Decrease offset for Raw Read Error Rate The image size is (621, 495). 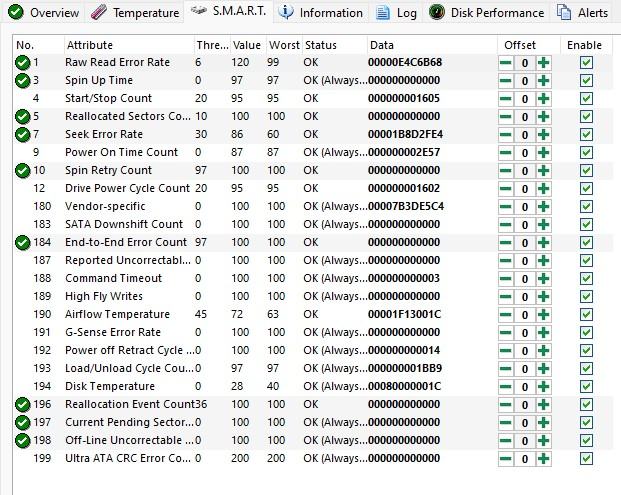point(505,63)
